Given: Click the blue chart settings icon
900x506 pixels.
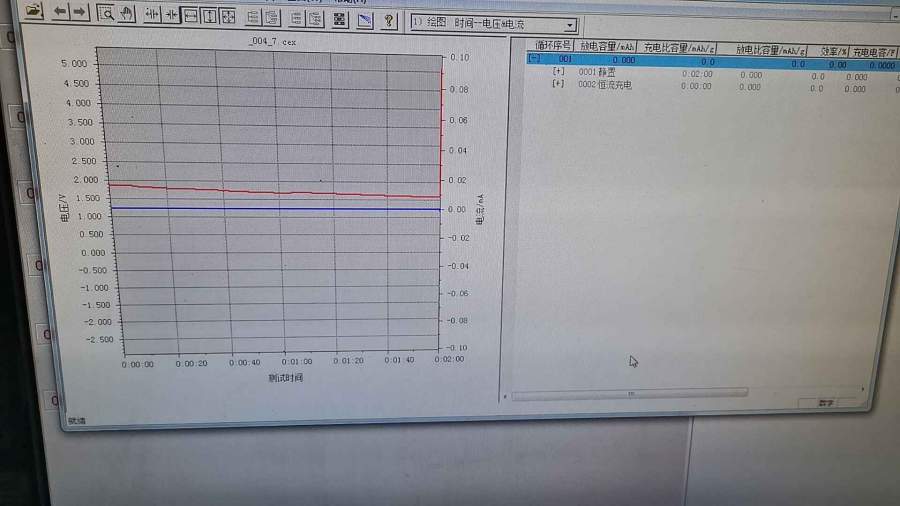Looking at the screenshot, I should point(364,21).
